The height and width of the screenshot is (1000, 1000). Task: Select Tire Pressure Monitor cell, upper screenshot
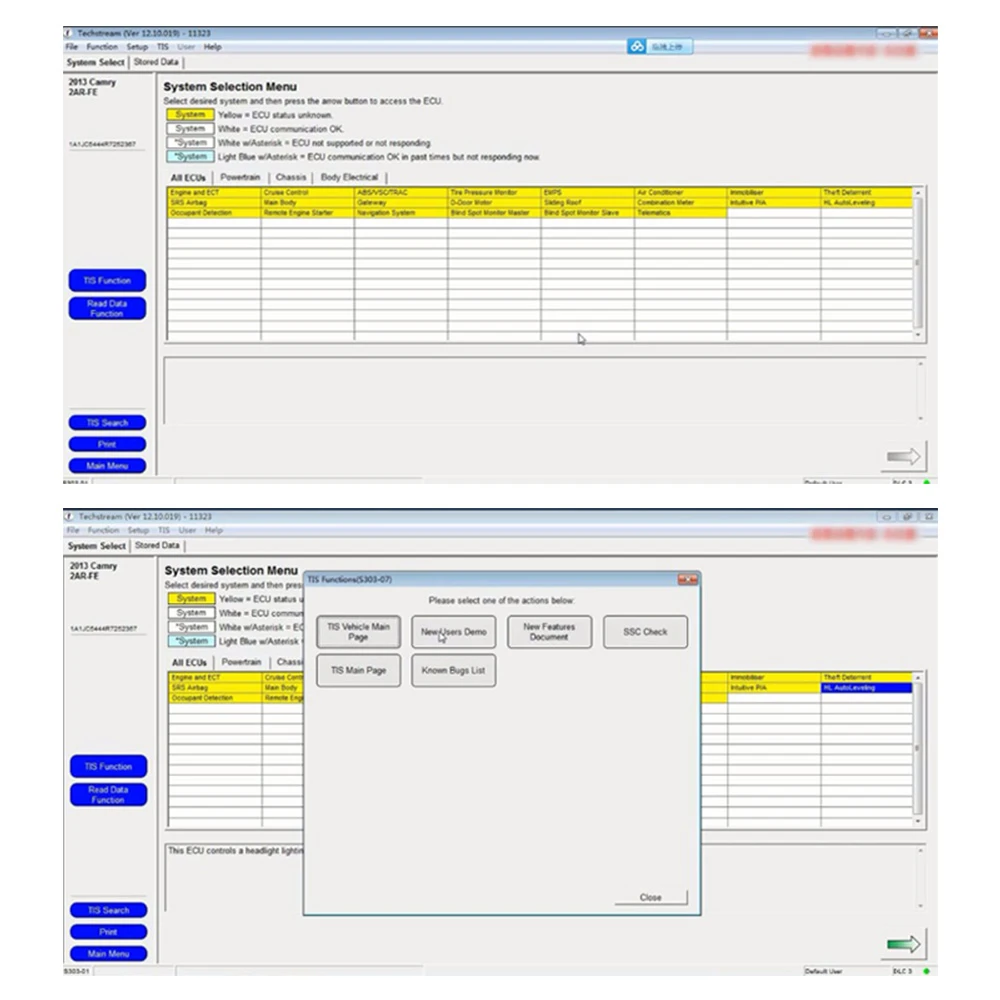(494, 193)
